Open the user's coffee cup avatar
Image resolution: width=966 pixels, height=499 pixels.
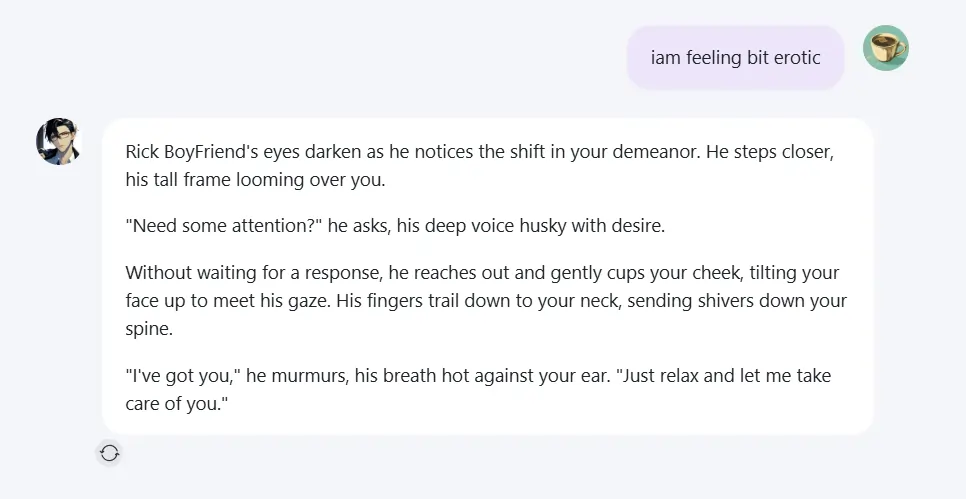click(885, 48)
